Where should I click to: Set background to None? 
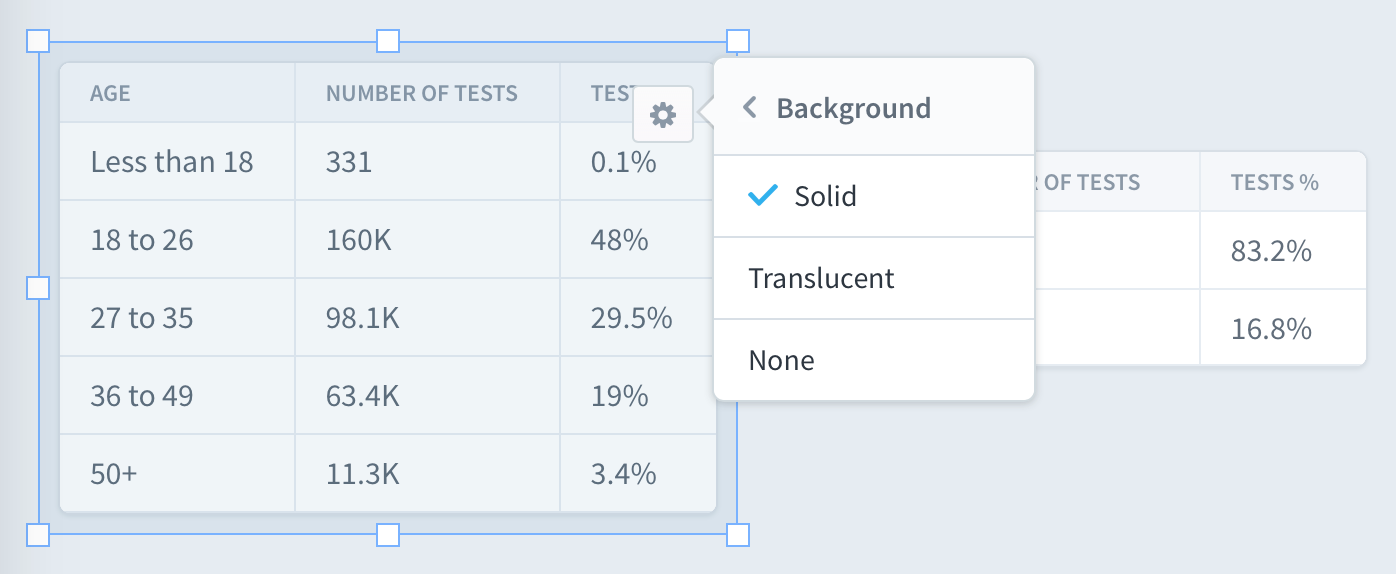coord(874,360)
